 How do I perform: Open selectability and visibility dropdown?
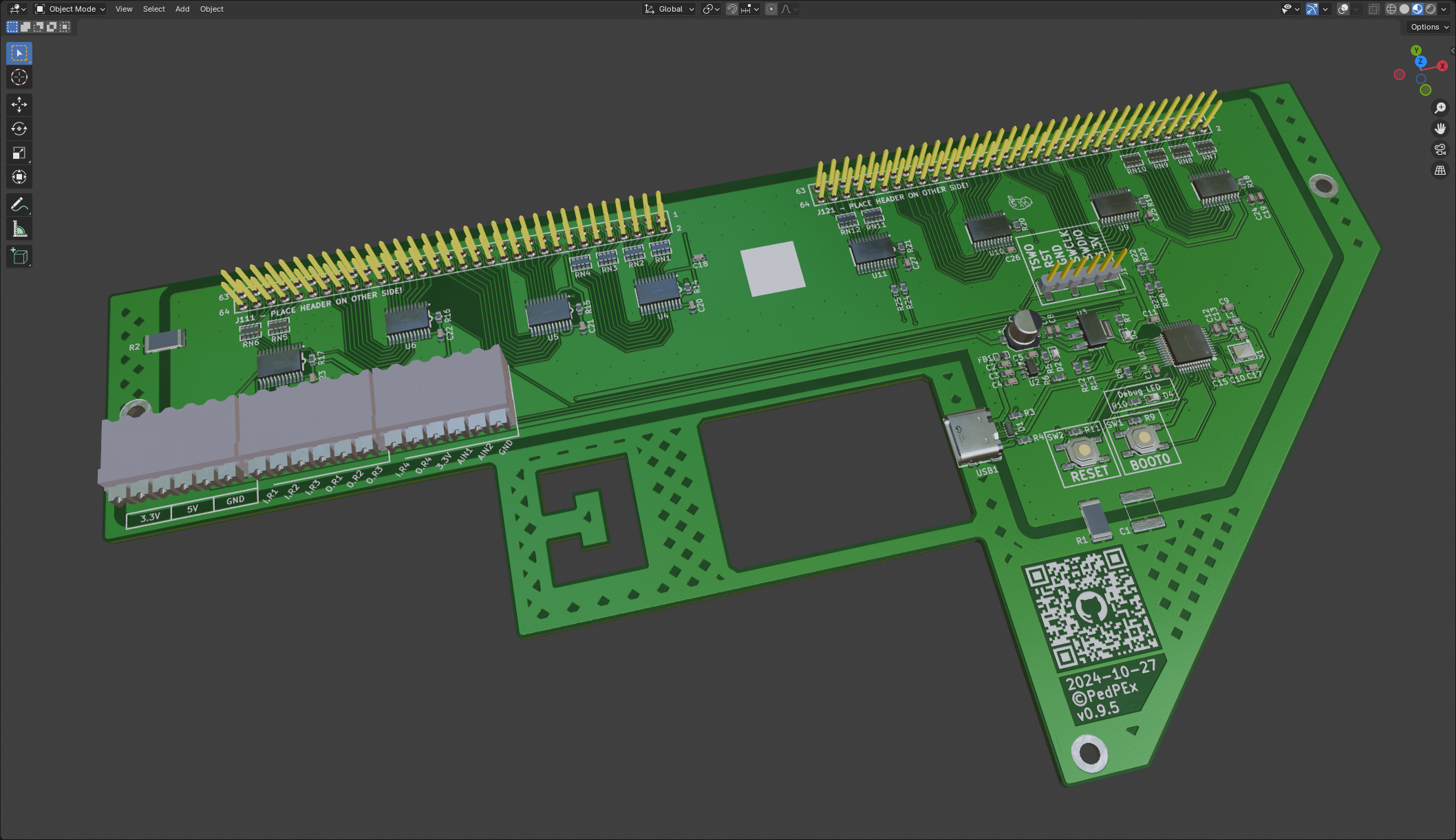(1290, 9)
